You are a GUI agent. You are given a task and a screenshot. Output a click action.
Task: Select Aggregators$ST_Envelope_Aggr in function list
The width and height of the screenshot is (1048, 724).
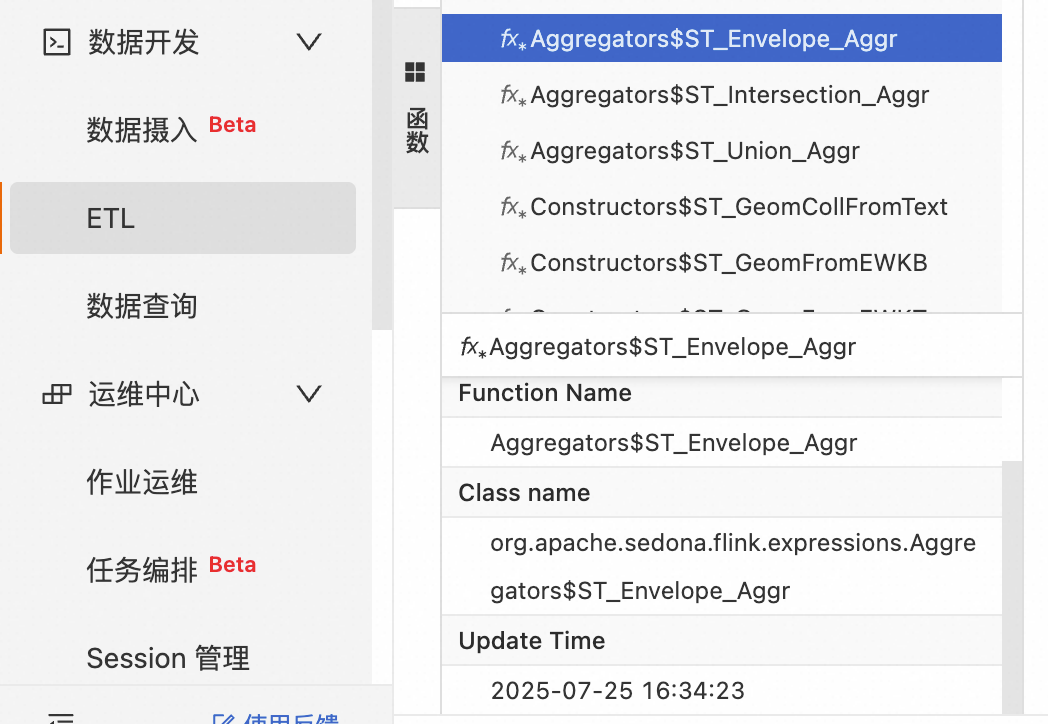[722, 38]
